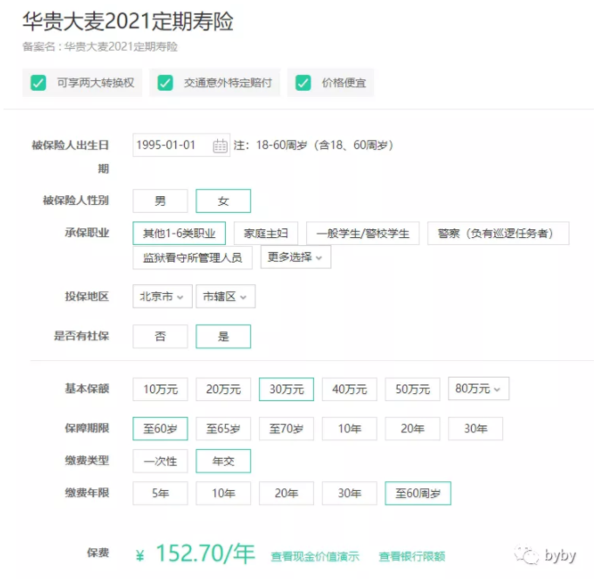Click the title 华贵大麦2021定期寿险
The height and width of the screenshot is (579, 600).
(128, 21)
